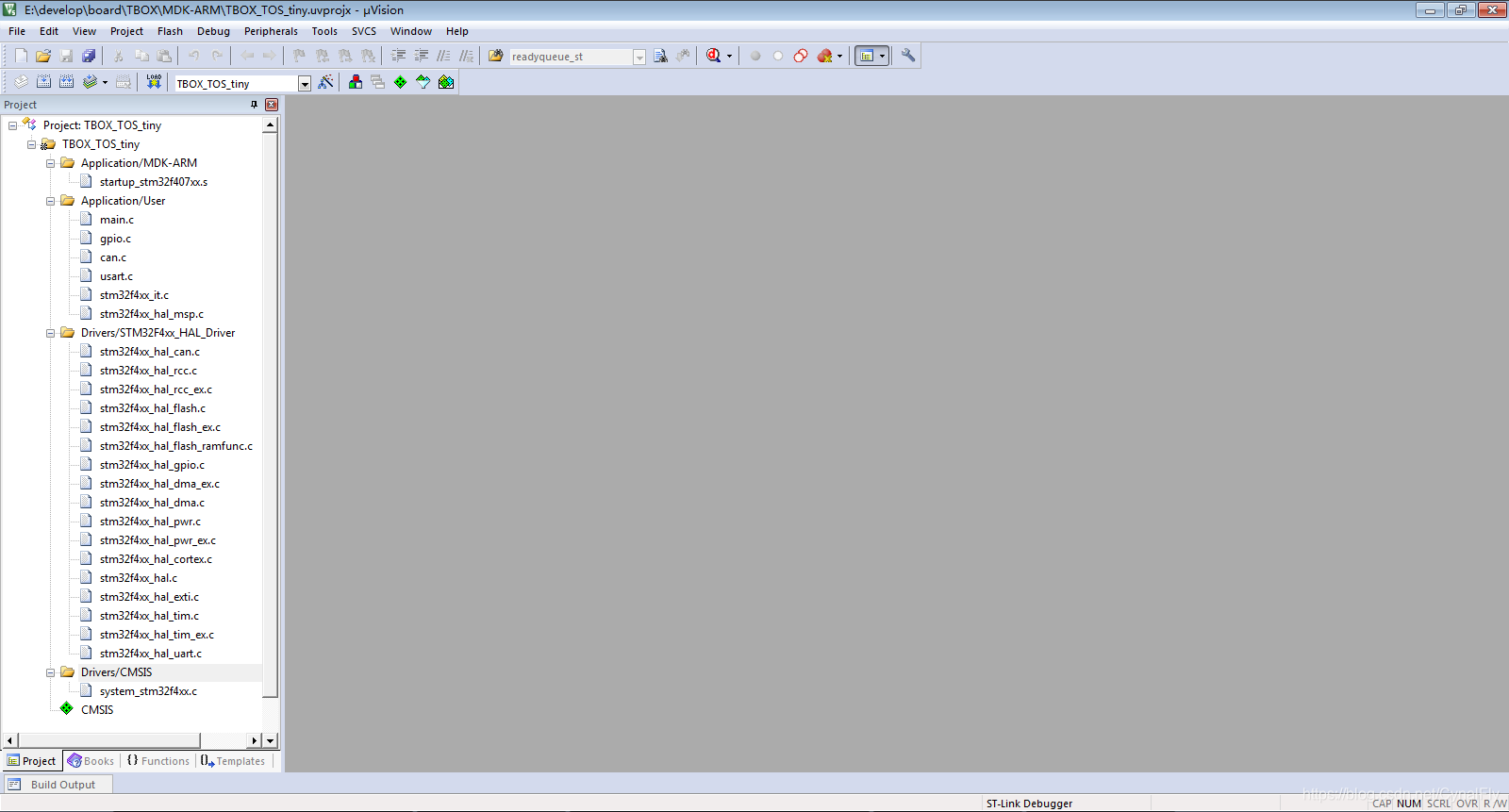Screen dimensions: 1509x812
Task: Select the Project tab at bottom
Action: pyautogui.click(x=32, y=761)
